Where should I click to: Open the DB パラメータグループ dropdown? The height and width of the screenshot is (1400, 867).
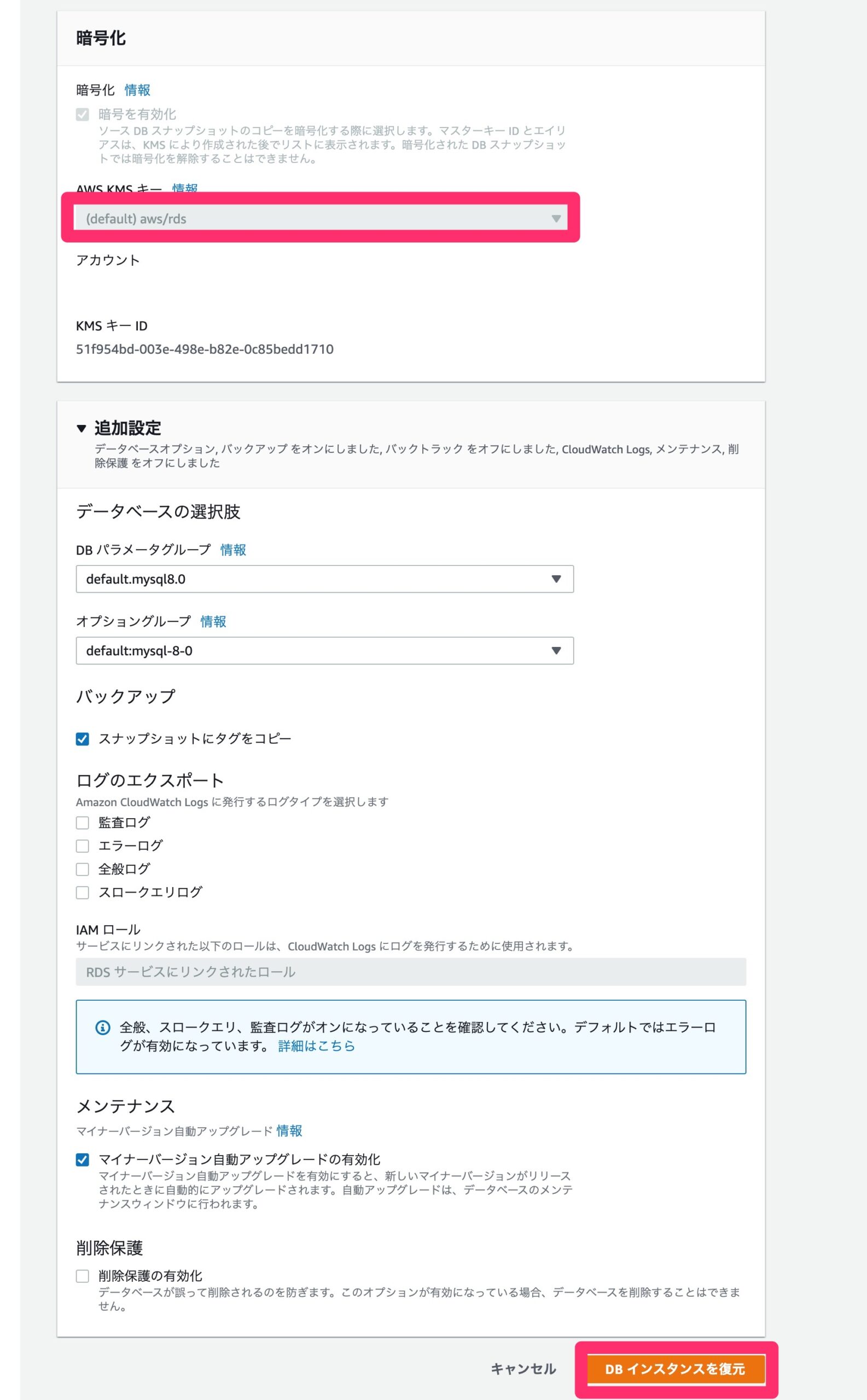tap(324, 579)
